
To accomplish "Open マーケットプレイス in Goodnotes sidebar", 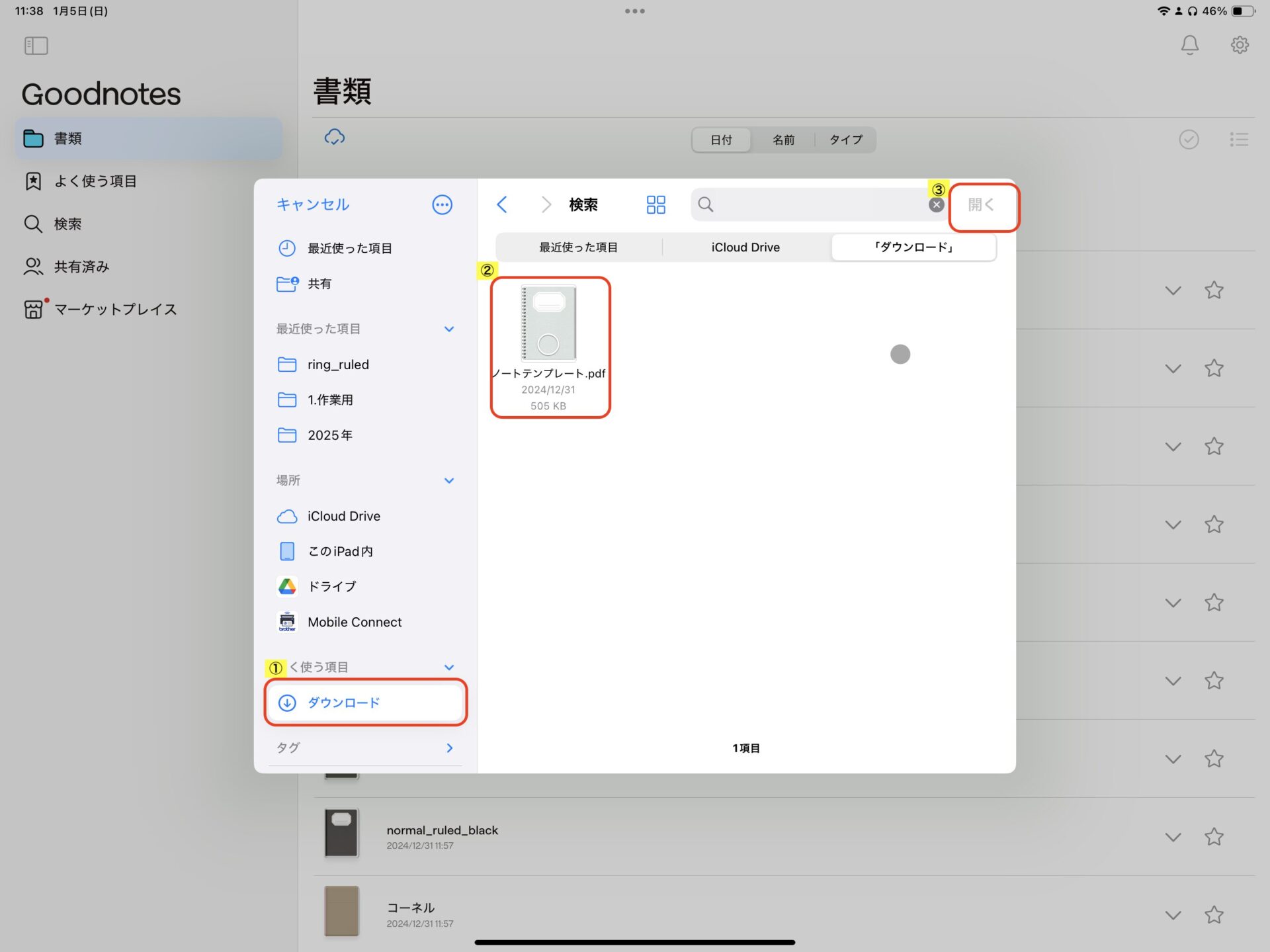I will [148, 309].
